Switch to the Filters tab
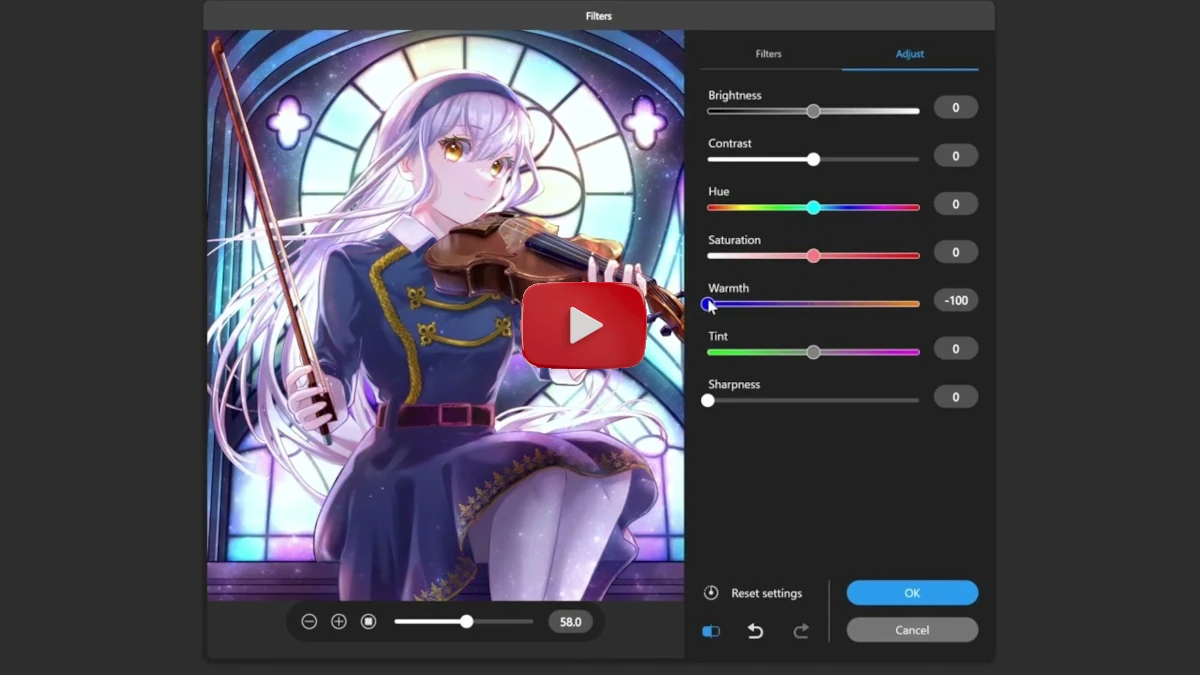Image resolution: width=1200 pixels, height=675 pixels. pyautogui.click(x=769, y=54)
